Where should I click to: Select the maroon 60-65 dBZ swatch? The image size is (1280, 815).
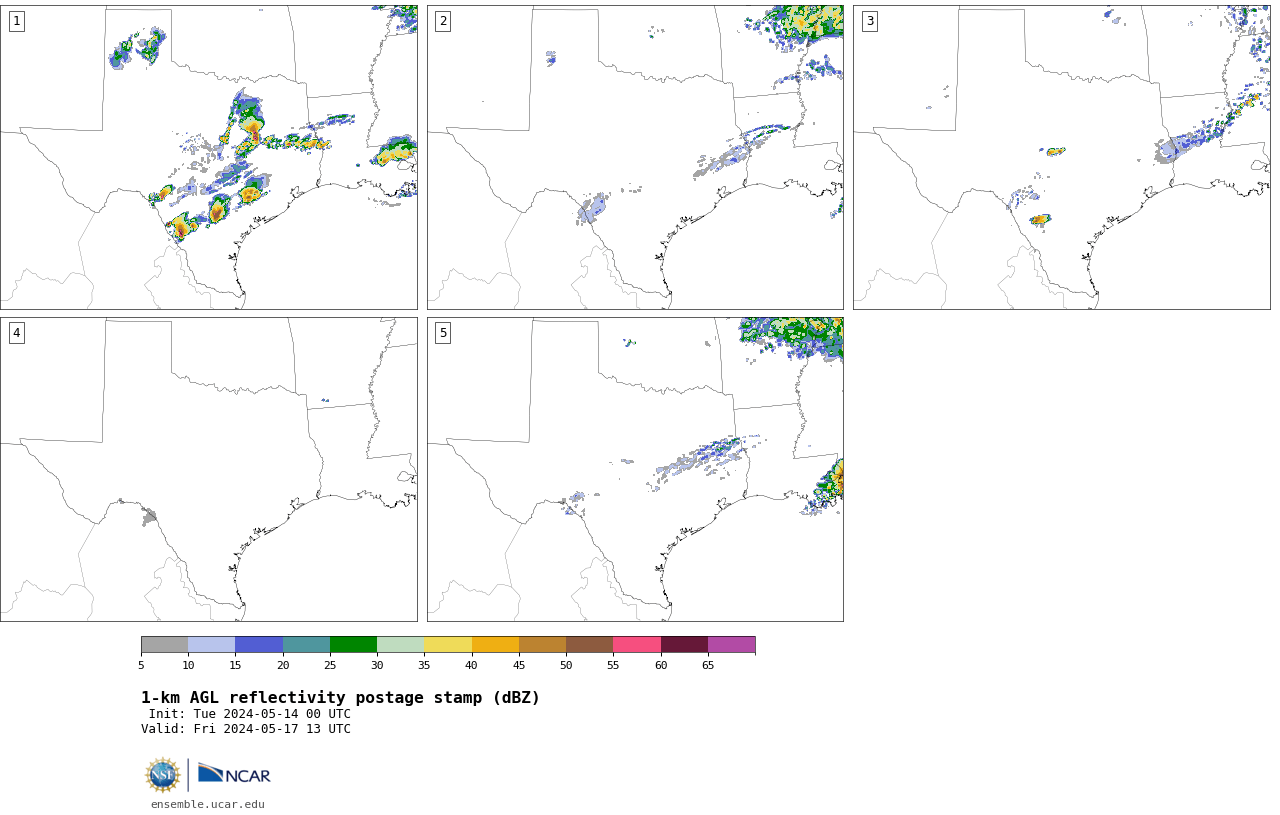684,645
